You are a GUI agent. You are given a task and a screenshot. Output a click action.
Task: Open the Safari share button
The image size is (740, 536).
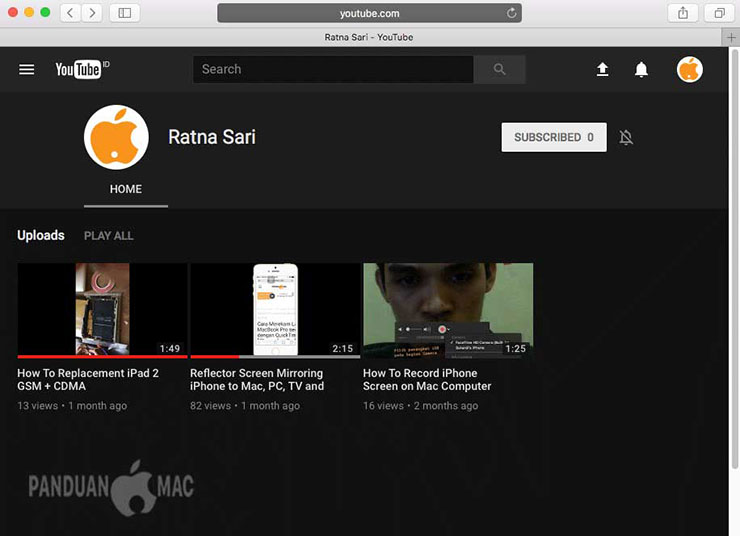click(683, 13)
